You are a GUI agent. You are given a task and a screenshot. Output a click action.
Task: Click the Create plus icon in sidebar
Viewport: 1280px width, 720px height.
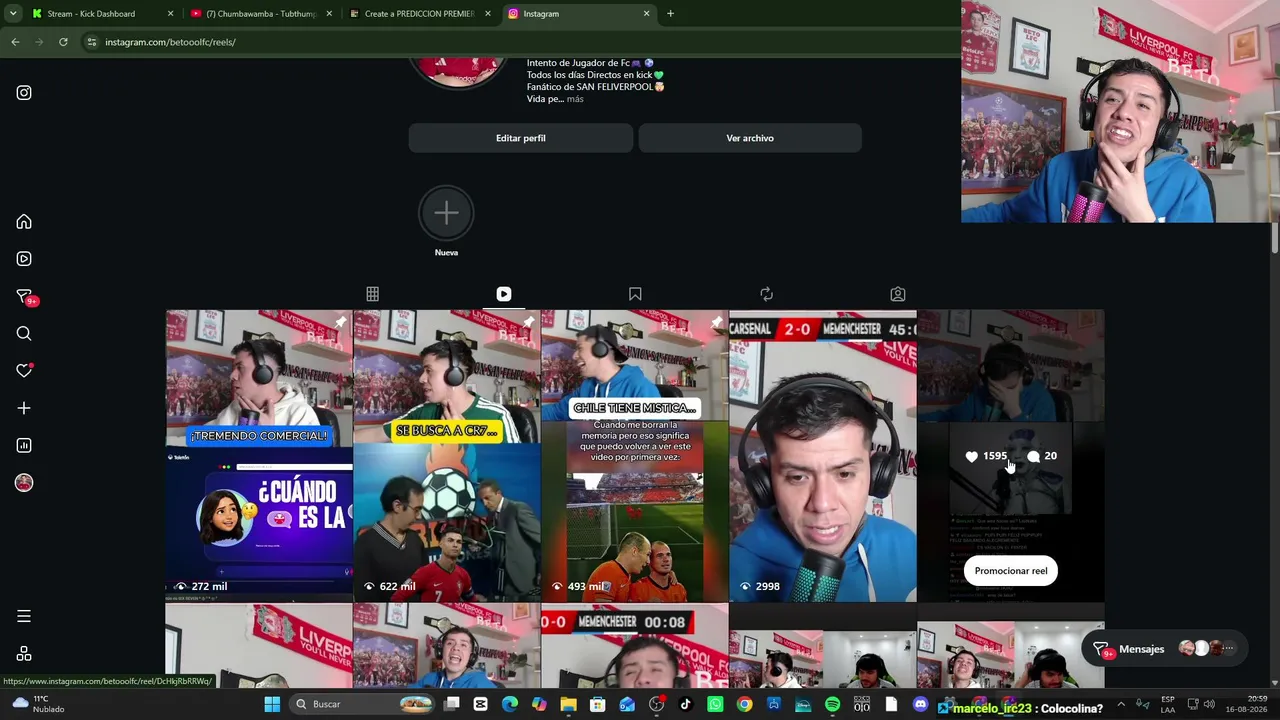(x=24, y=408)
